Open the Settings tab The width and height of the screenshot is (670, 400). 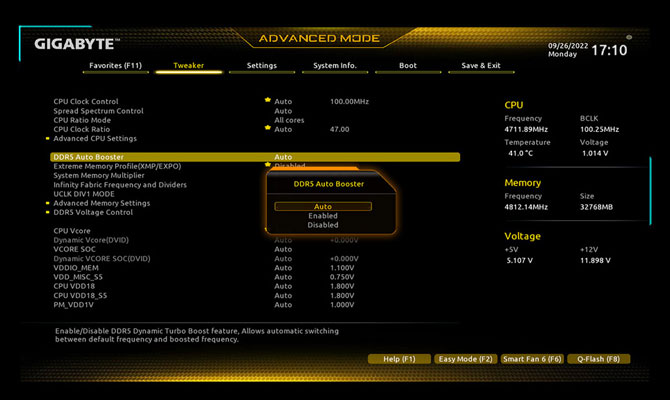click(262, 66)
